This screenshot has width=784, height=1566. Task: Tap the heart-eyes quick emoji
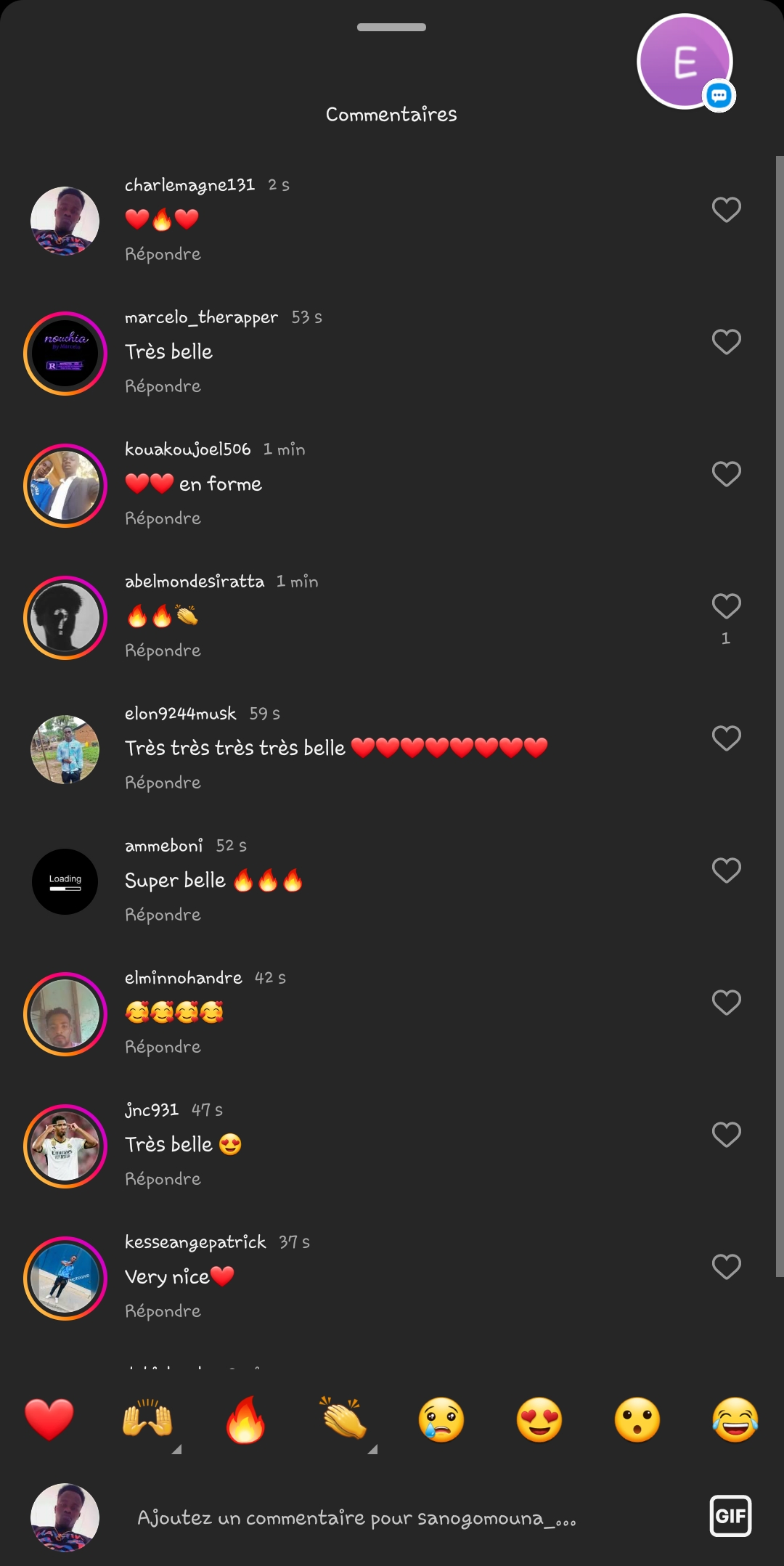point(539,1419)
